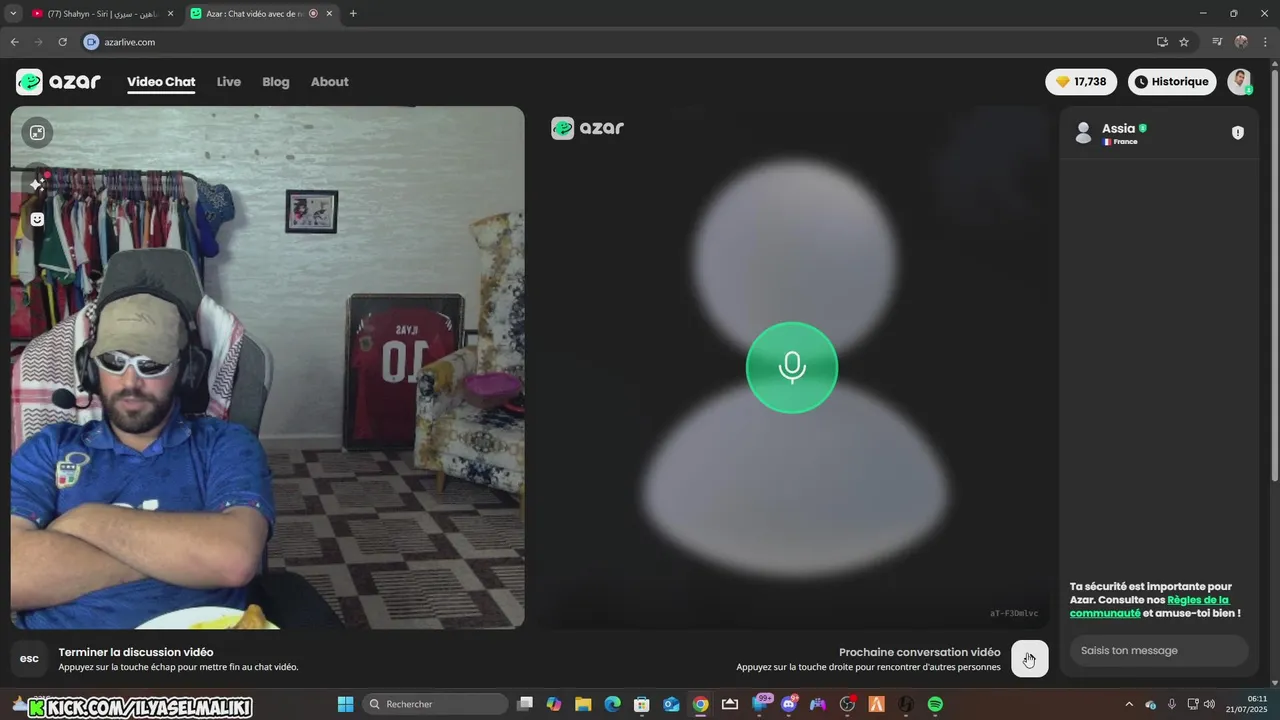Viewport: 1280px width, 720px height.
Task: Open the sparkle effects icon on video
Action: (x=37, y=184)
